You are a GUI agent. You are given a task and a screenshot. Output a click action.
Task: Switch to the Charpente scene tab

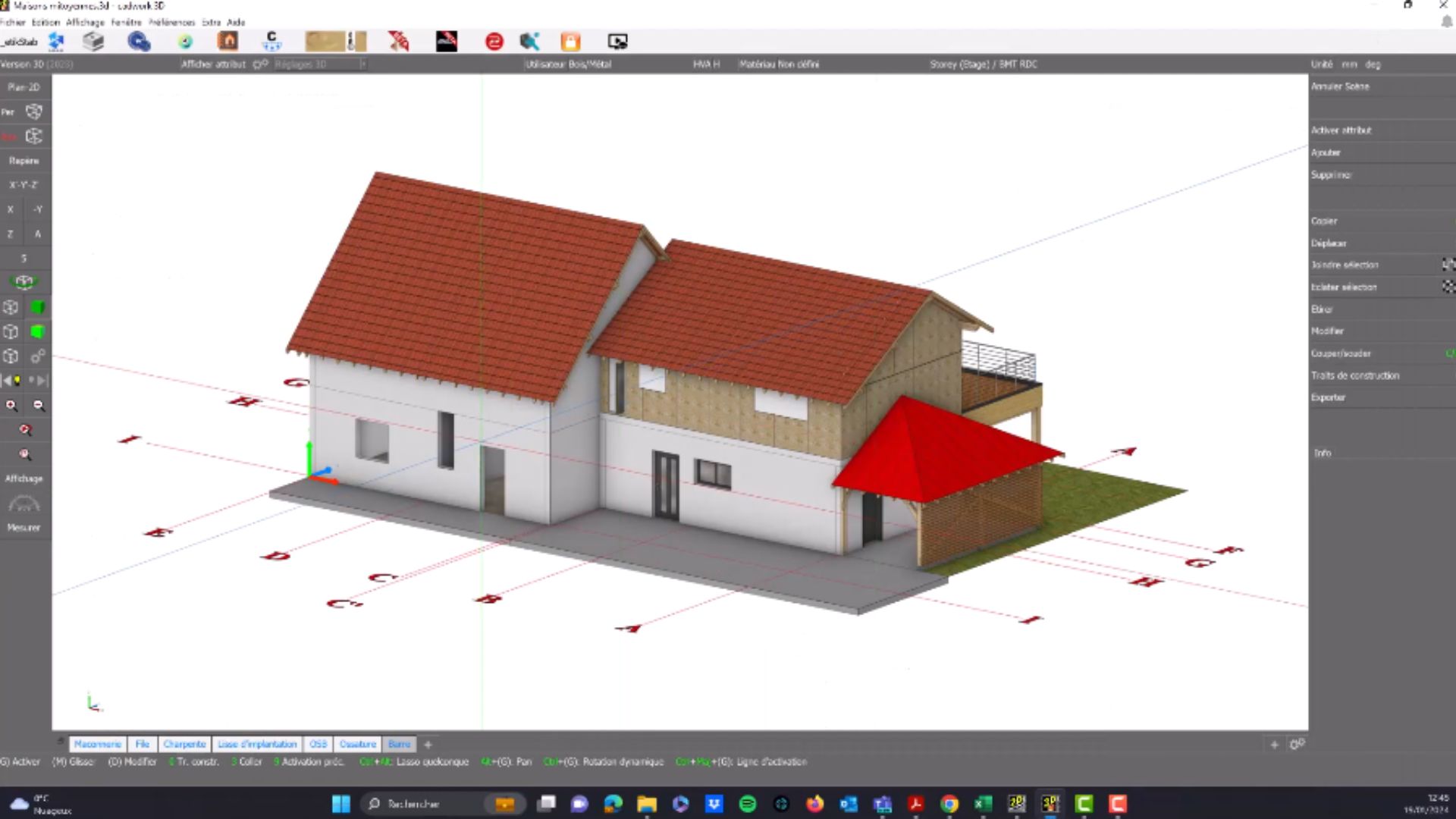point(184,745)
